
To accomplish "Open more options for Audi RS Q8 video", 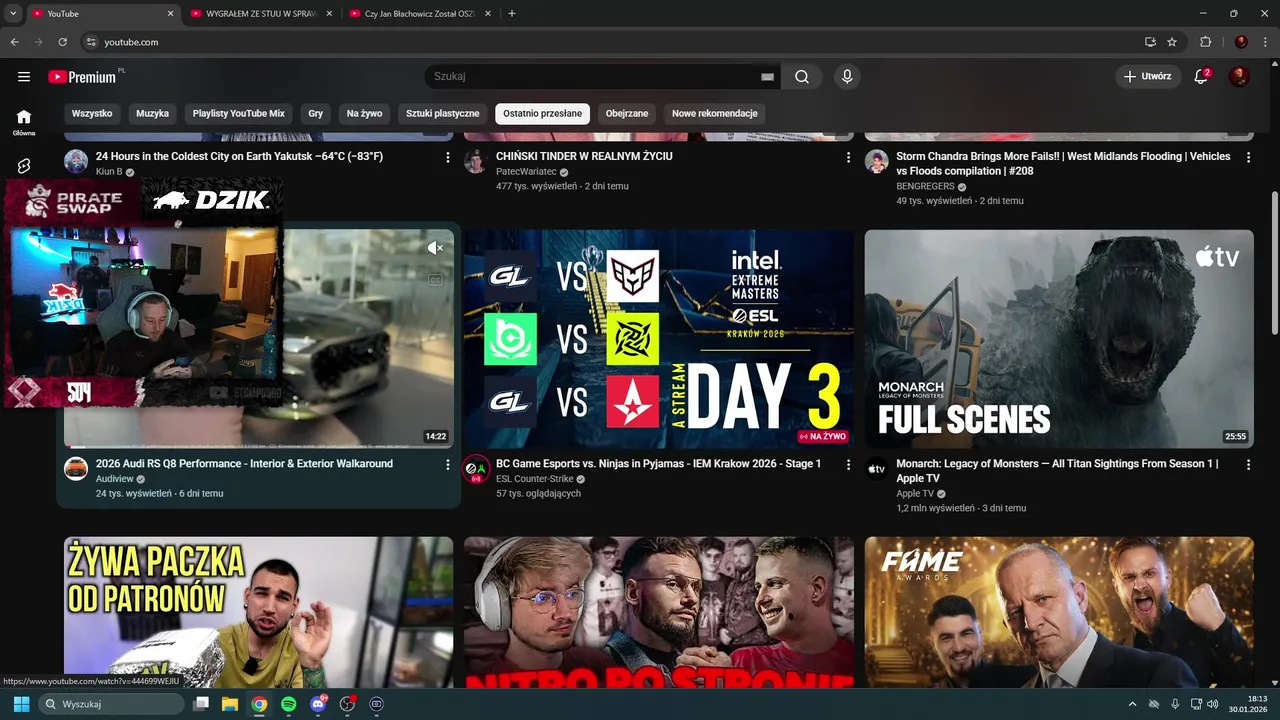I will (448, 465).
